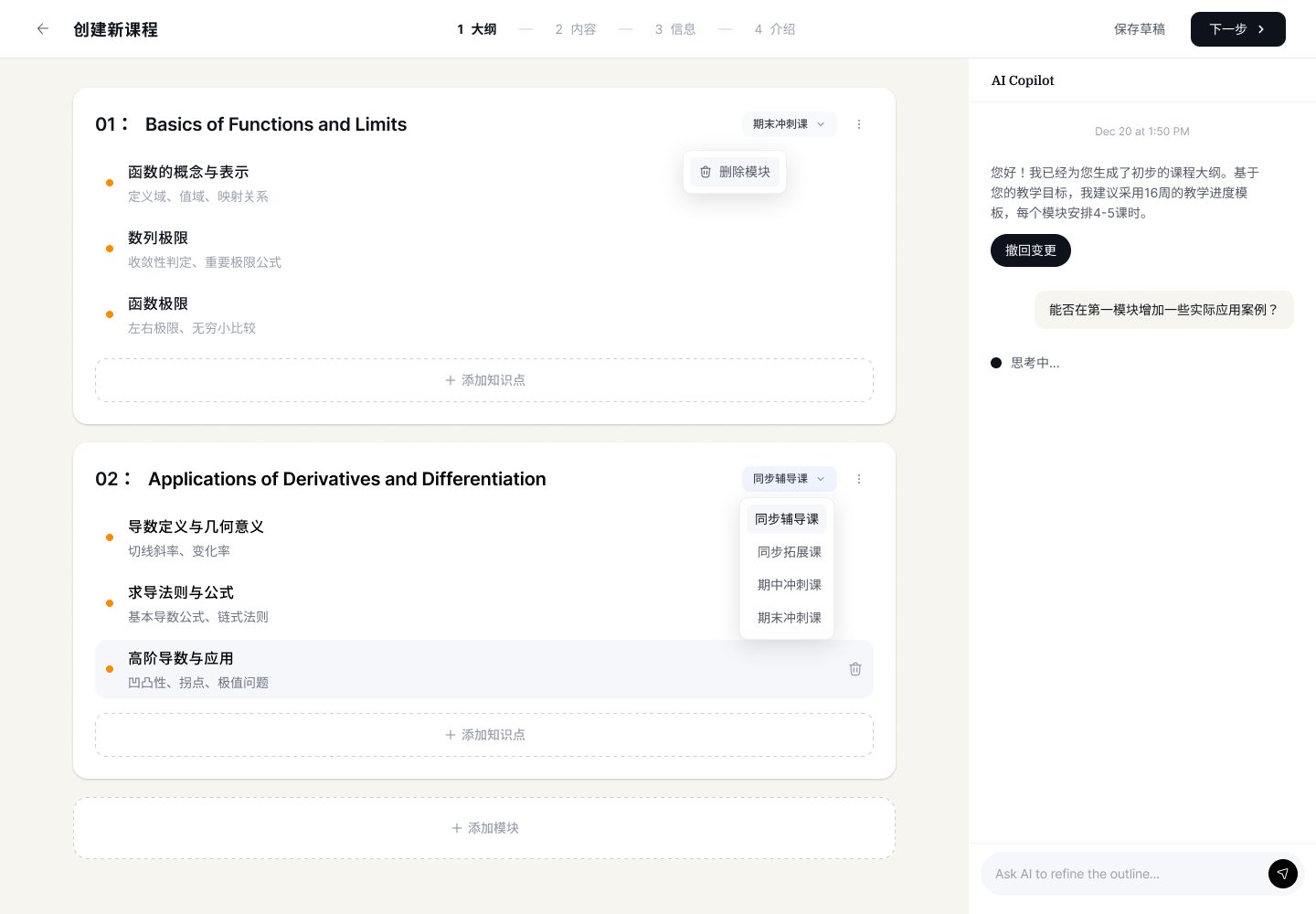This screenshot has width=1316, height=914.
Task: Open the 同步辅导课 dropdown on module 02
Action: tap(788, 479)
